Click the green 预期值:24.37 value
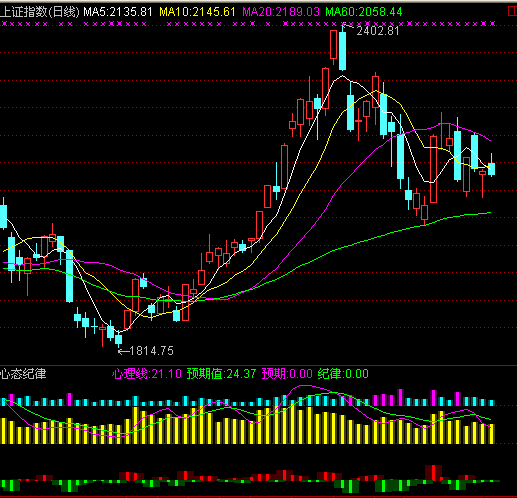The image size is (517, 498). tap(221, 374)
